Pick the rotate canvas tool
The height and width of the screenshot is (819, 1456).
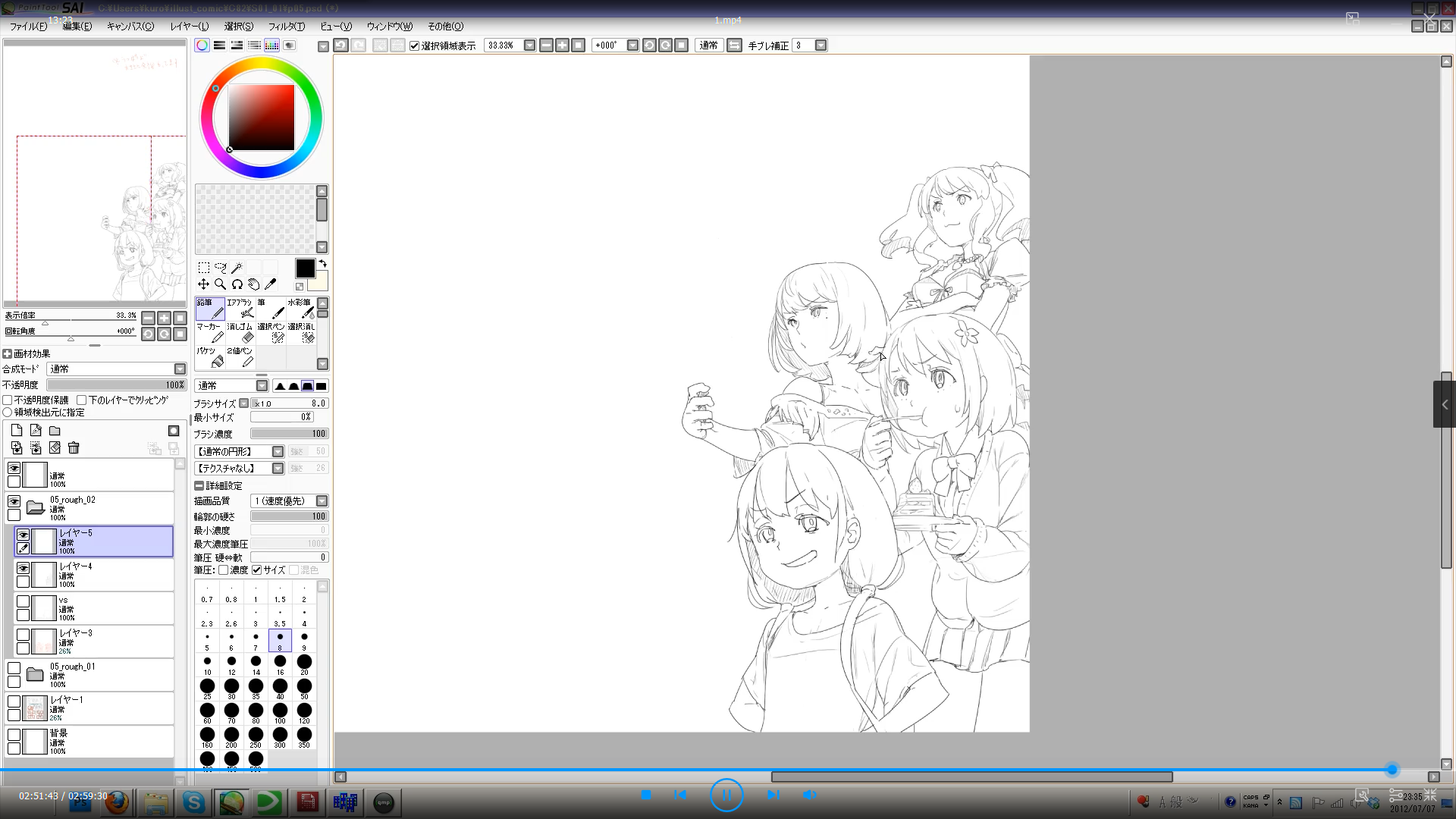(237, 284)
